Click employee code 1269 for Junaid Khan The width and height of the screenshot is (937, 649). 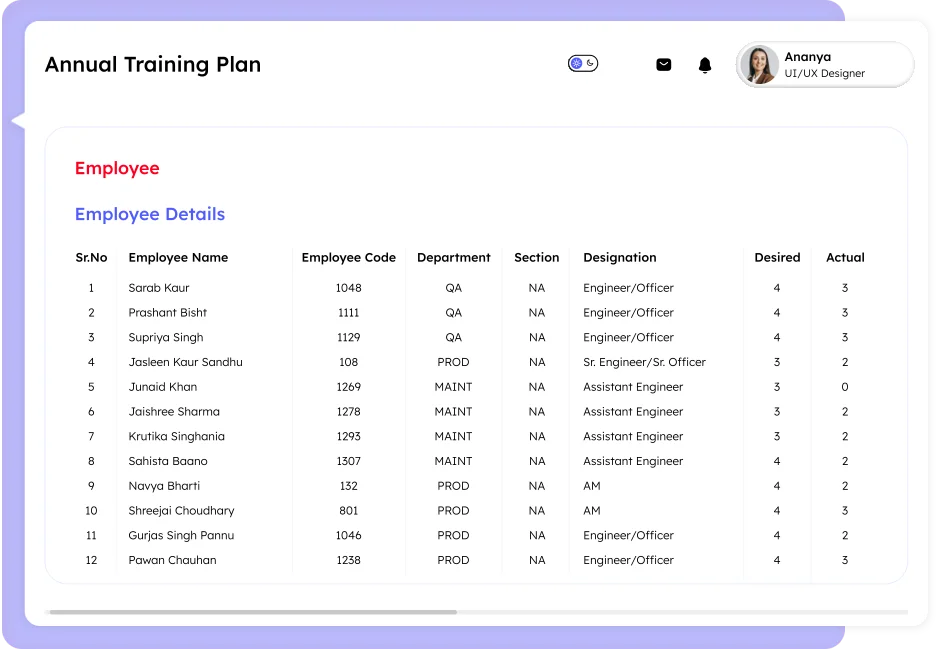coord(348,387)
